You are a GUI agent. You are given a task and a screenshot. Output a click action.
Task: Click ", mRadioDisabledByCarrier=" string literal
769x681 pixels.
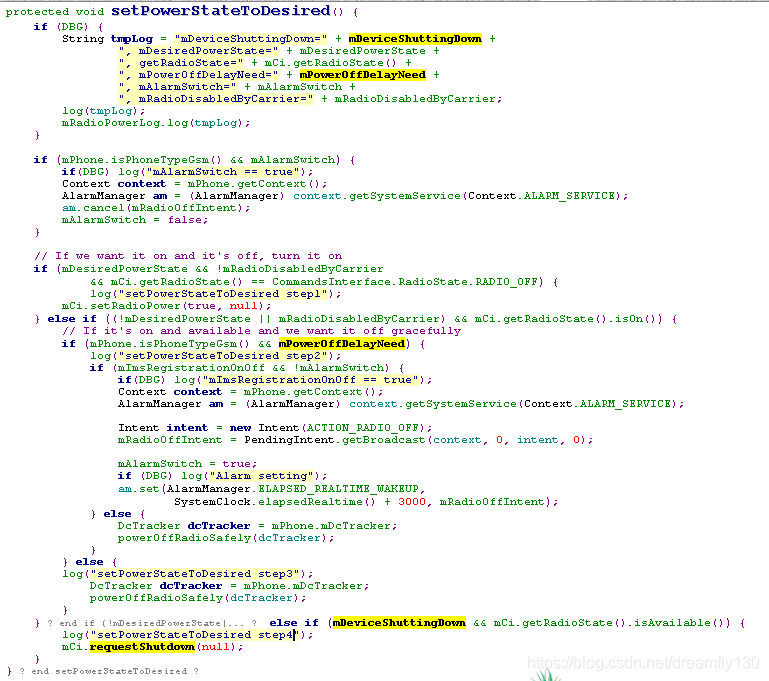pyautogui.click(x=216, y=99)
